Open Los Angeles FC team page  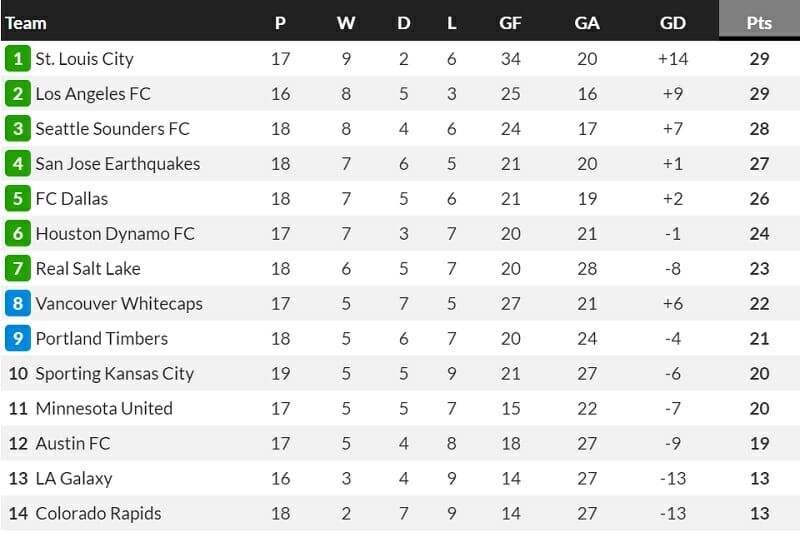pos(93,94)
